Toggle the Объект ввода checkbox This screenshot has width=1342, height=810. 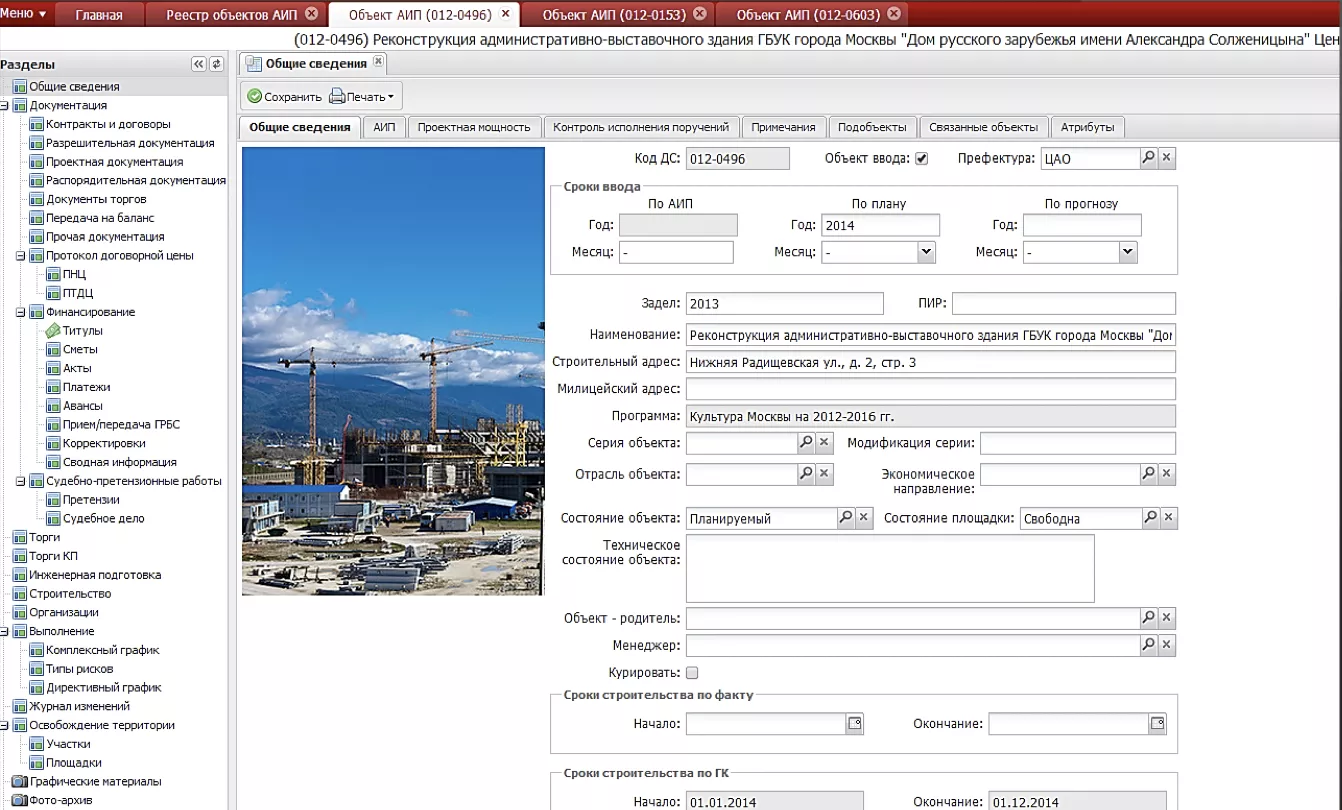tap(921, 158)
